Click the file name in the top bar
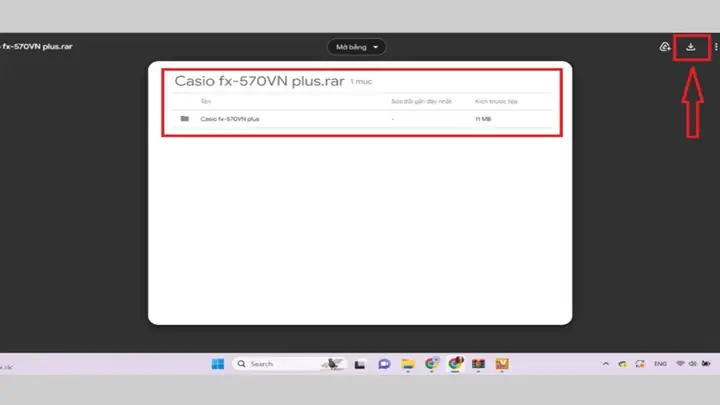720x405 pixels. [37, 46]
